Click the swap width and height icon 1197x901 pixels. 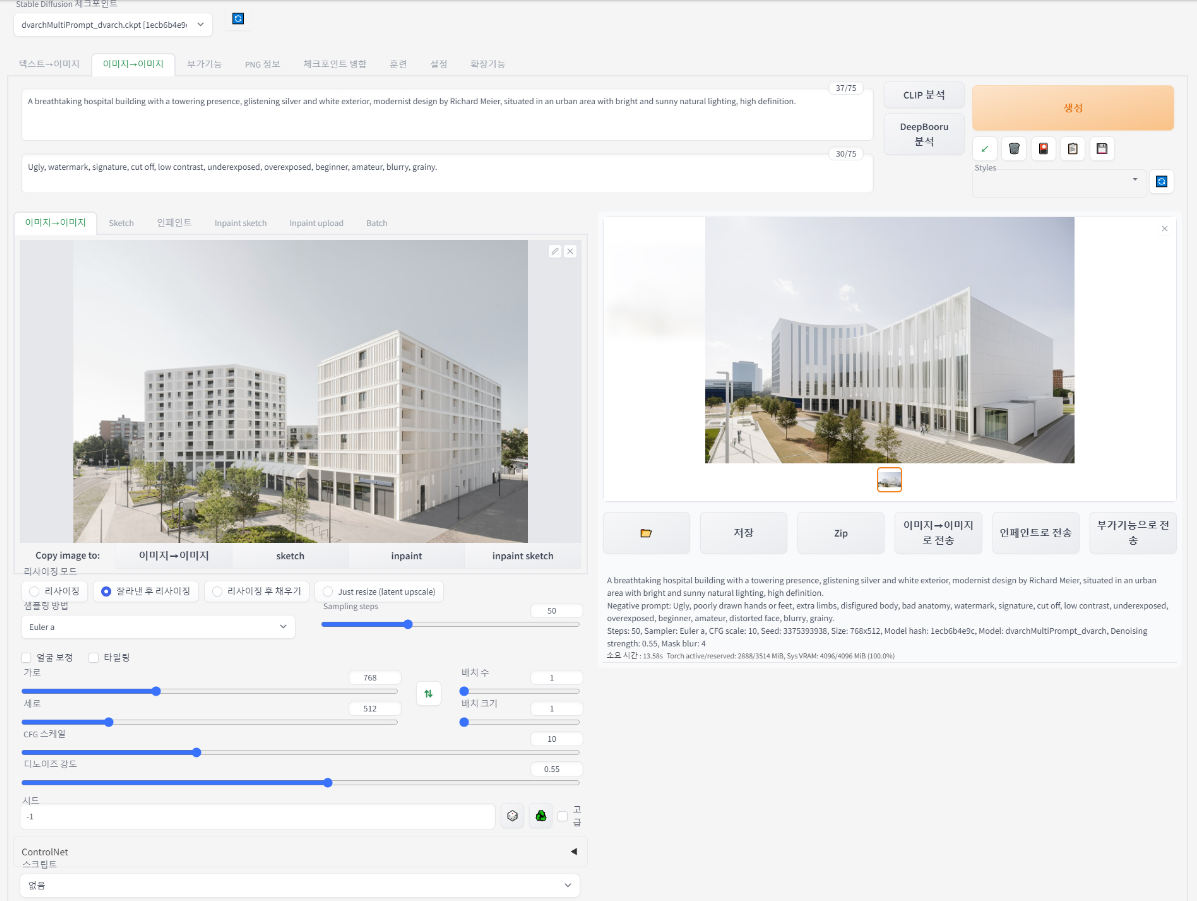tap(429, 693)
